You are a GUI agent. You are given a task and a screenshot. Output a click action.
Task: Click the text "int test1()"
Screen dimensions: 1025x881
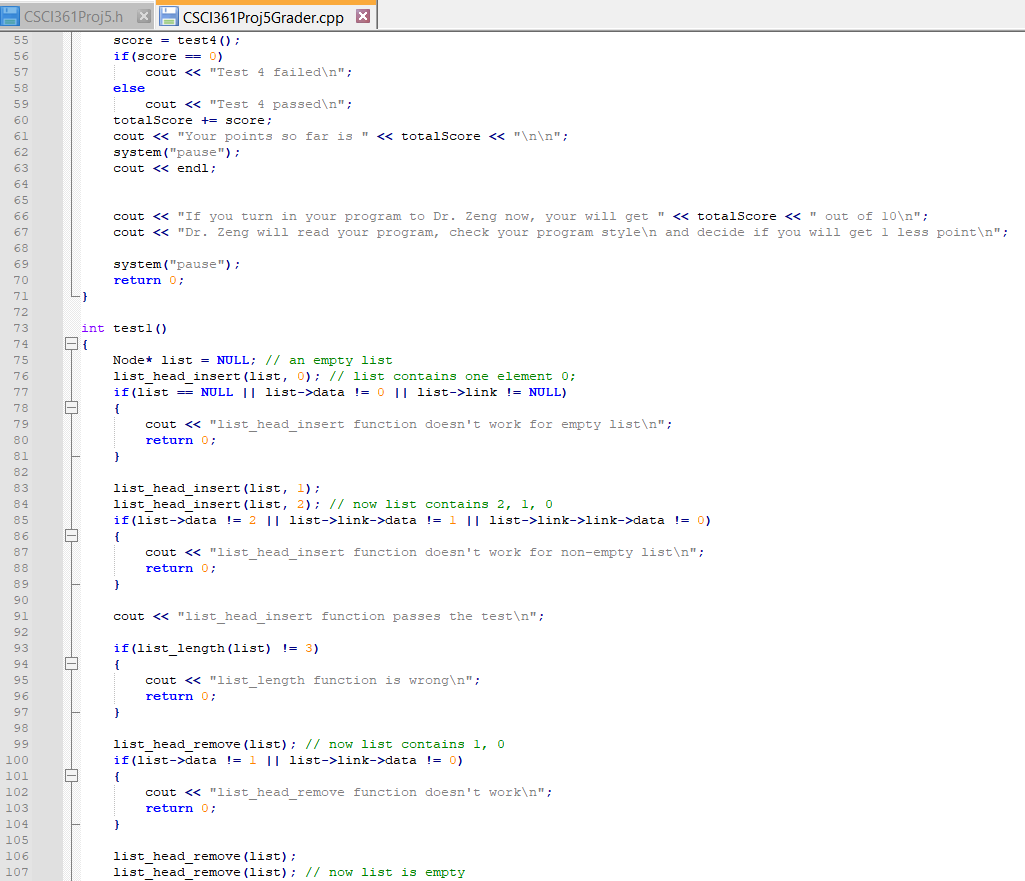pyautogui.click(x=124, y=328)
